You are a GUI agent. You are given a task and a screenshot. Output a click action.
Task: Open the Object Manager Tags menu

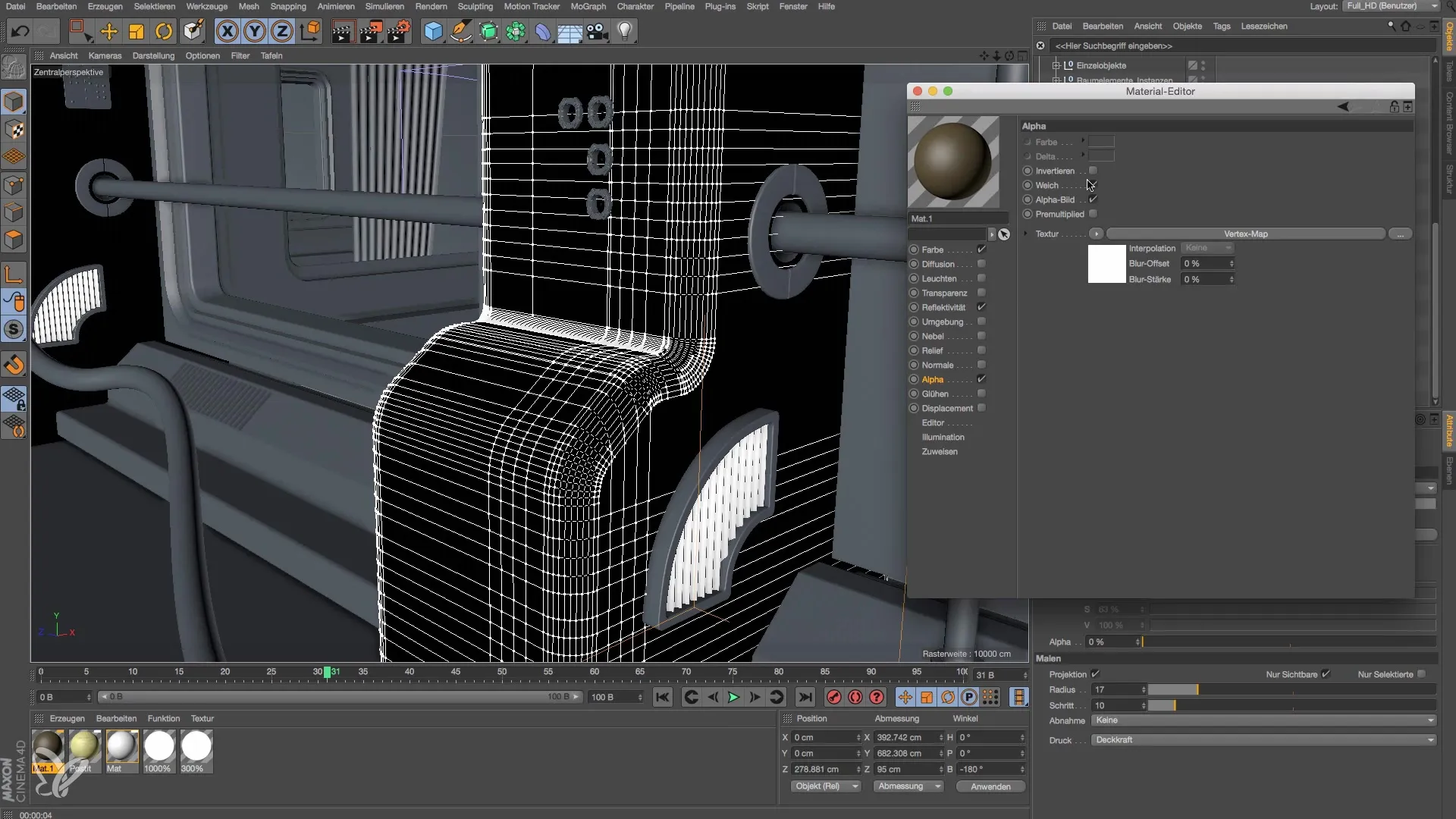[x=1222, y=26]
